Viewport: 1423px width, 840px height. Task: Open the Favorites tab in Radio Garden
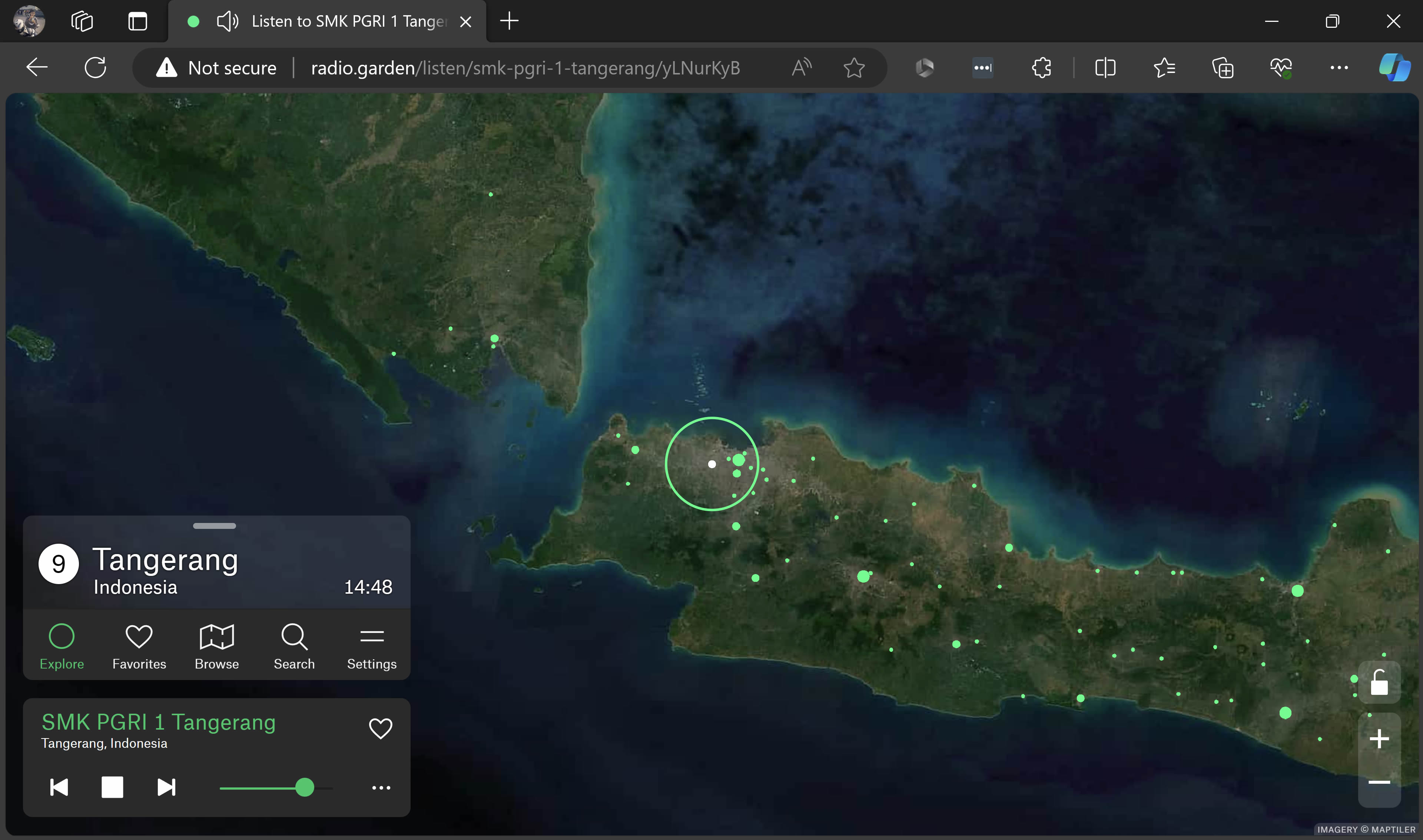click(x=139, y=646)
